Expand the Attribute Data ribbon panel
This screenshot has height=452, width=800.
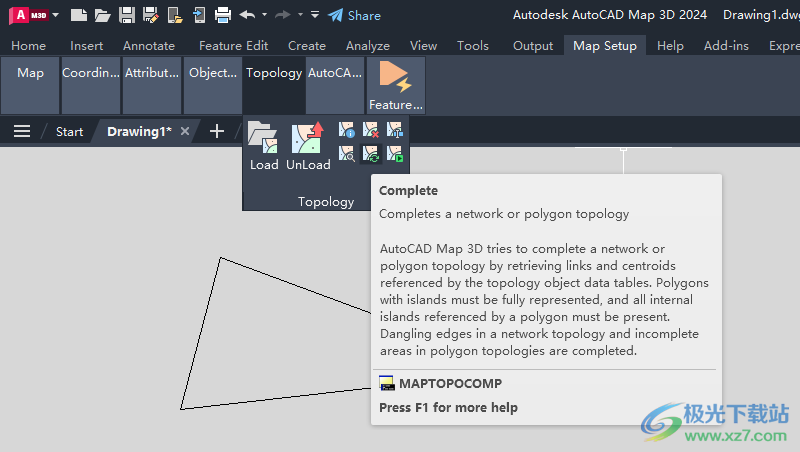(x=152, y=85)
